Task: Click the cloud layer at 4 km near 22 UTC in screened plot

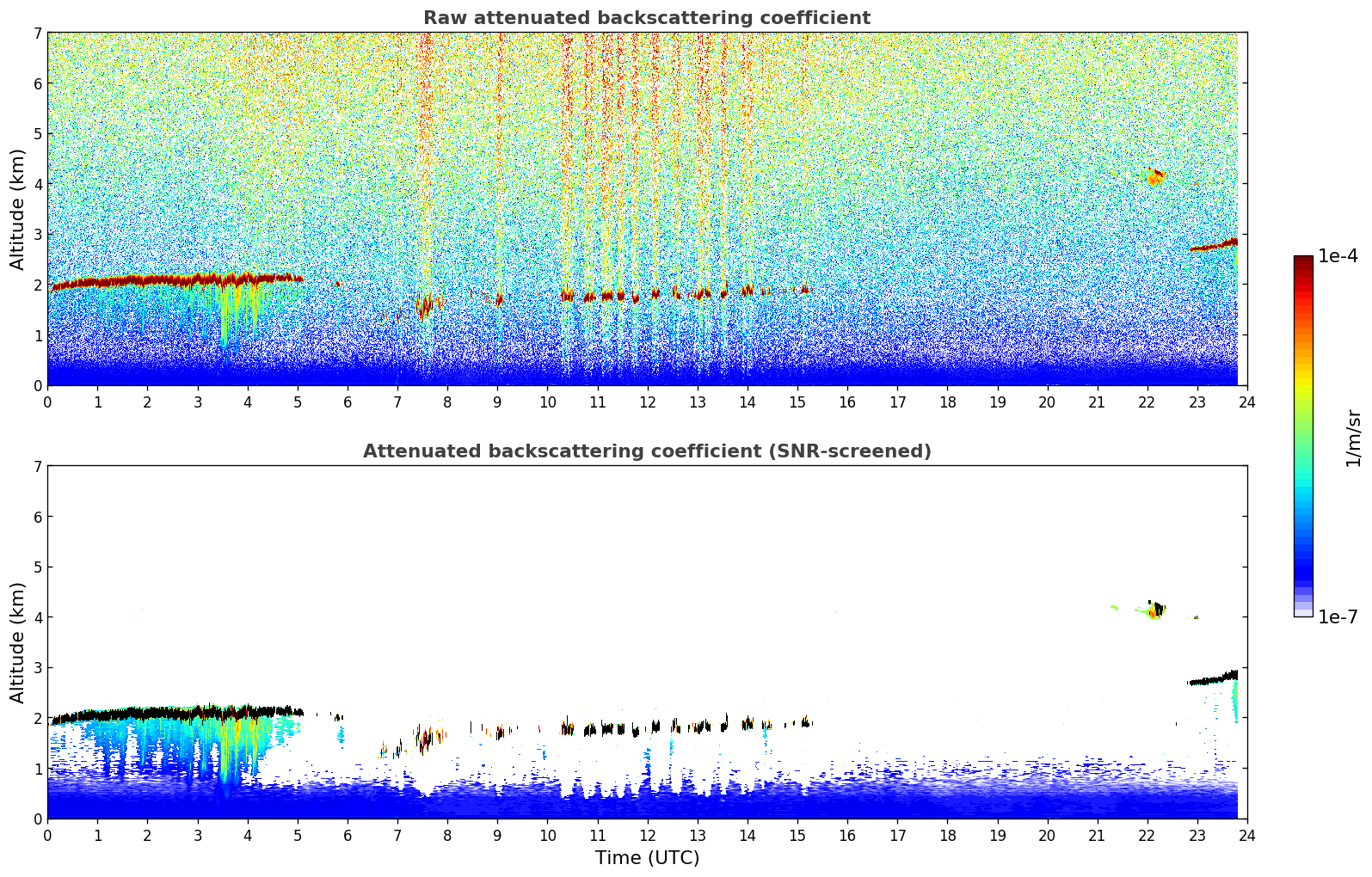Action: coord(1154,610)
